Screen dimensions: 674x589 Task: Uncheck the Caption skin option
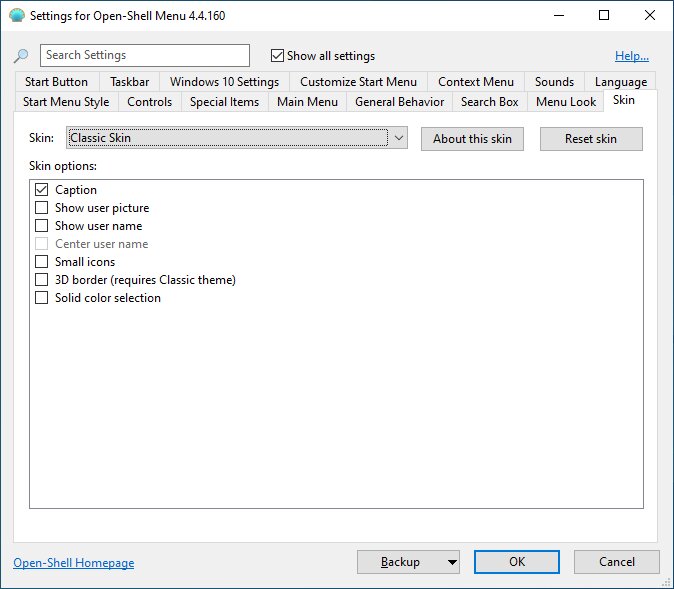coord(42,190)
